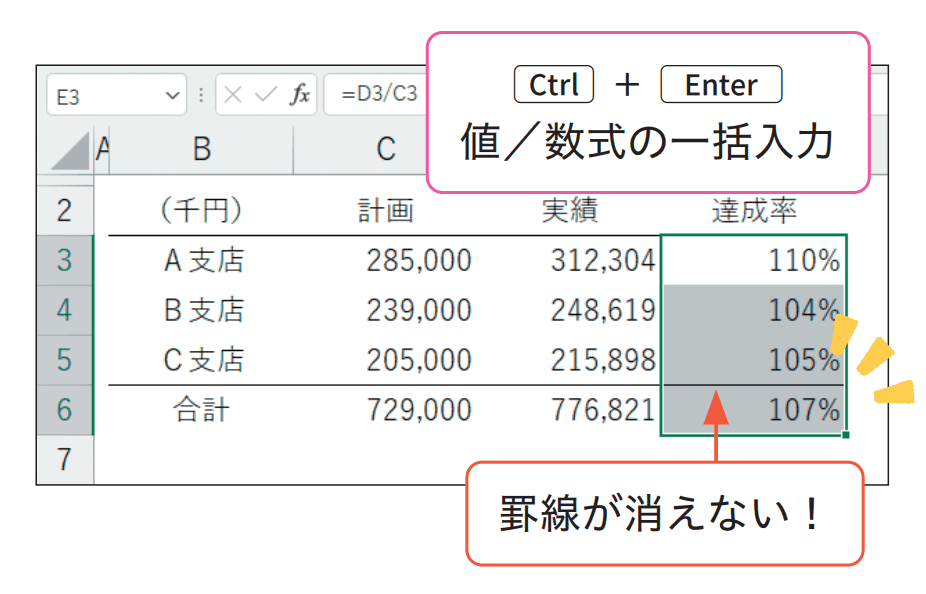926x594 pixels.
Task: Click the cell with 239,000
Action: tap(386, 311)
